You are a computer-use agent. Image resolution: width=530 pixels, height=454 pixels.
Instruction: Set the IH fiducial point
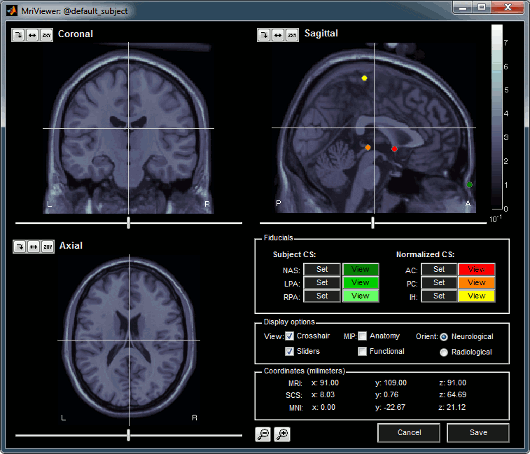439,296
